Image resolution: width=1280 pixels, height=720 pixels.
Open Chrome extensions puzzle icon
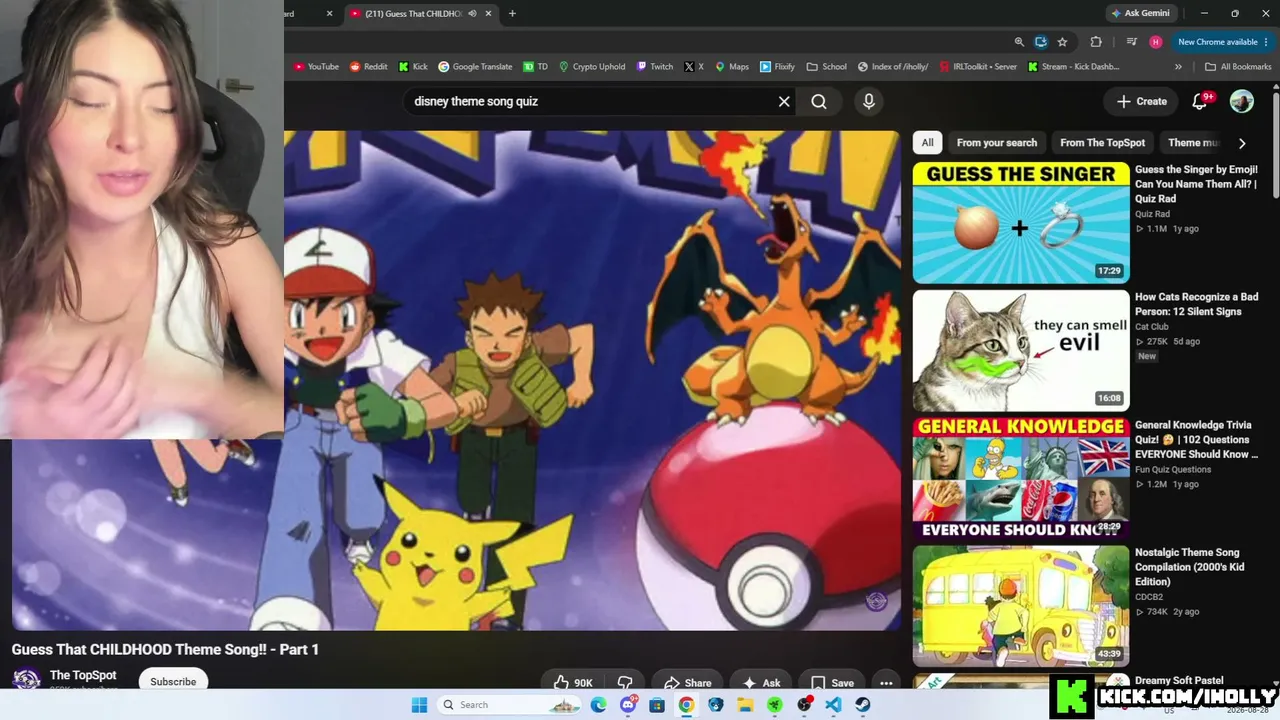[1096, 42]
